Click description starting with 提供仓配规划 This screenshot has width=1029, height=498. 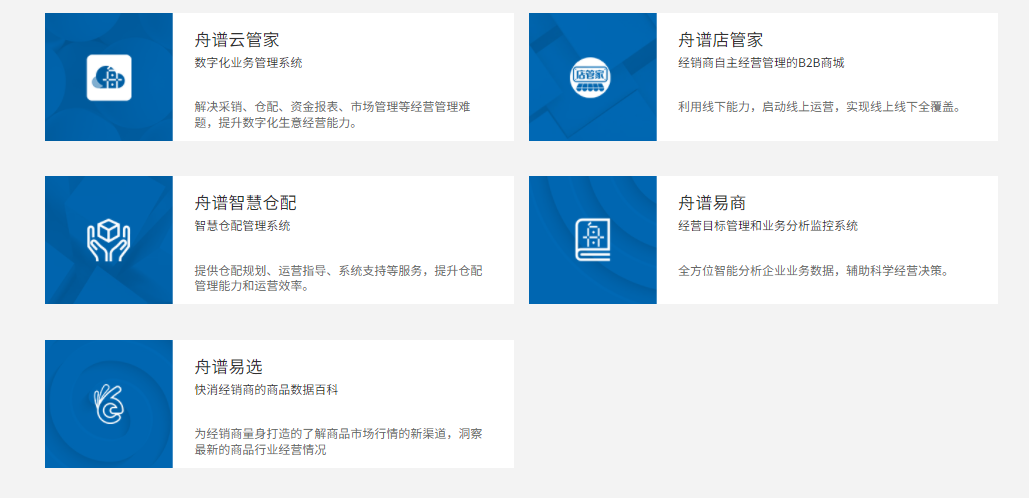(339, 278)
